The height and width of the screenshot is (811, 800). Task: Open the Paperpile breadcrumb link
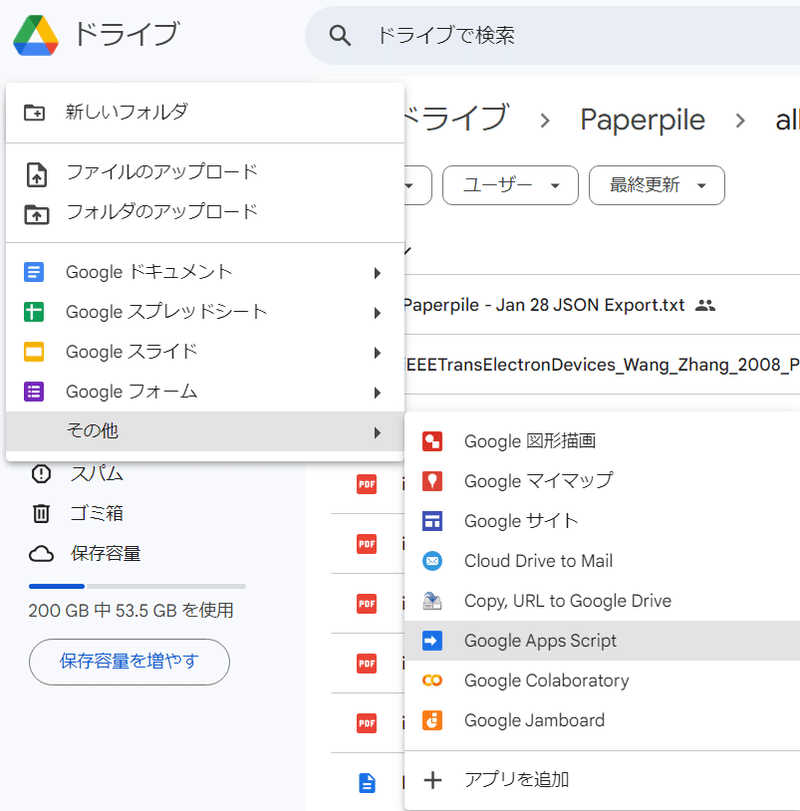click(x=642, y=120)
